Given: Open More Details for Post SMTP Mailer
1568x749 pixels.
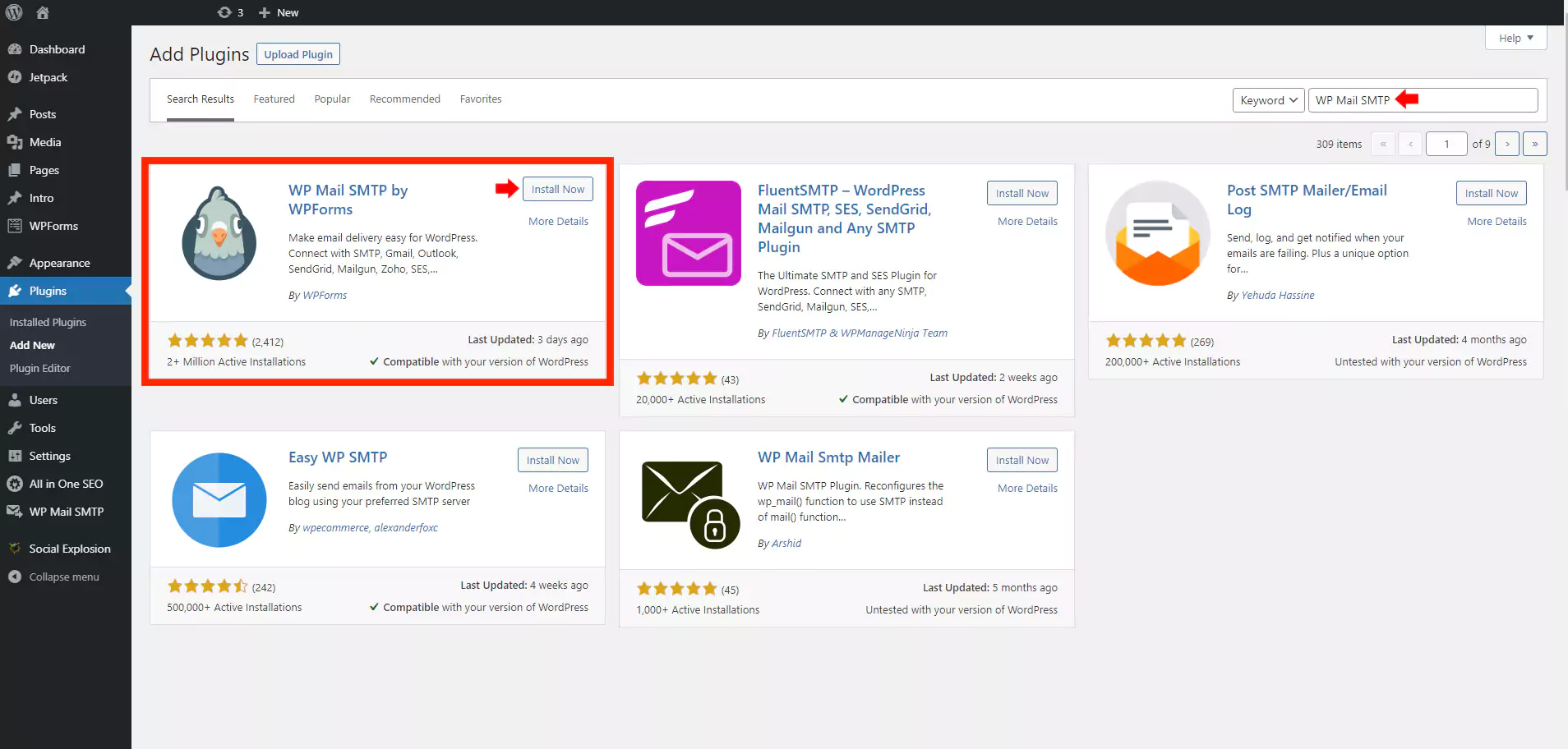Looking at the screenshot, I should (1497, 221).
